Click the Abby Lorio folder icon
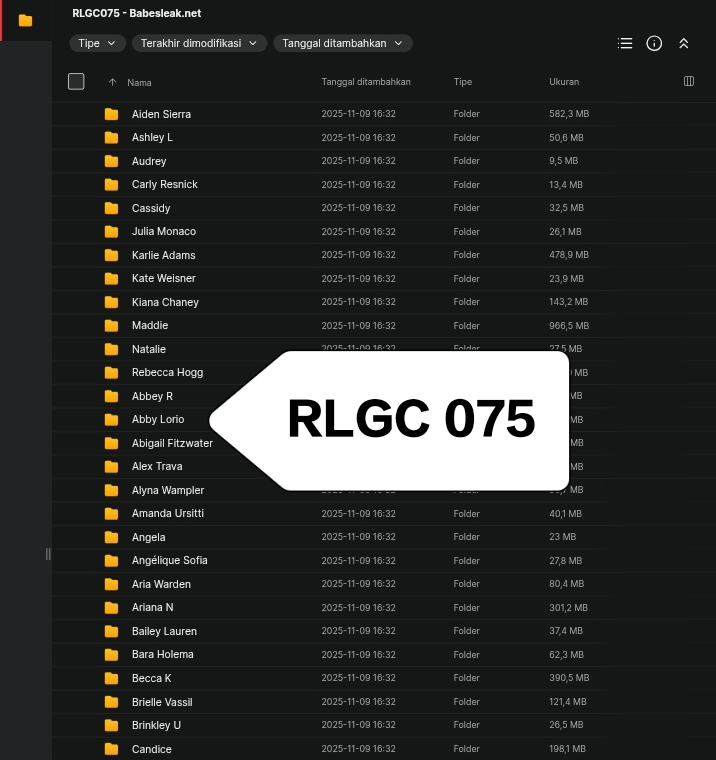 tap(111, 420)
